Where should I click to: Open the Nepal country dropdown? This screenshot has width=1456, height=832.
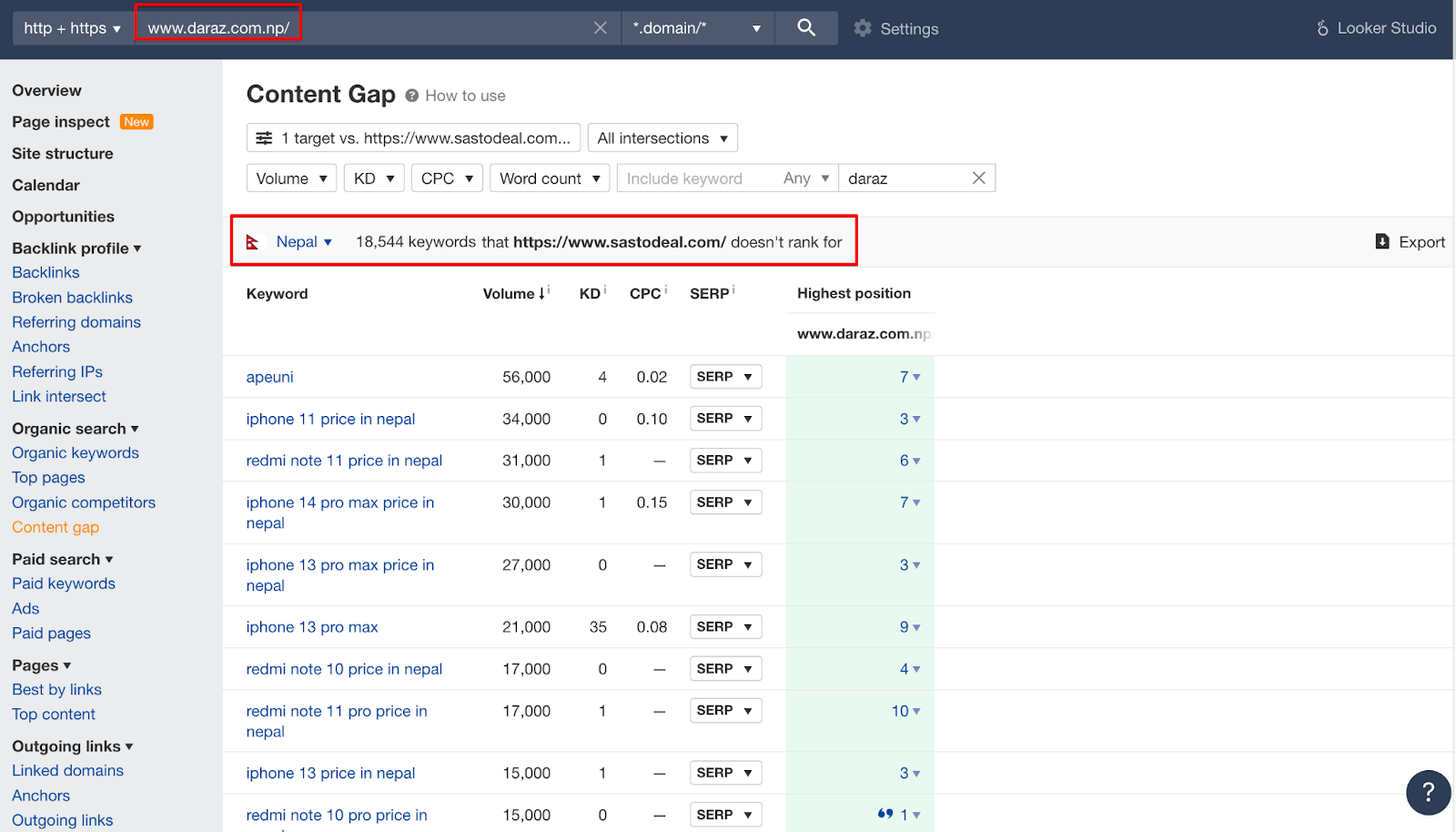pos(304,242)
